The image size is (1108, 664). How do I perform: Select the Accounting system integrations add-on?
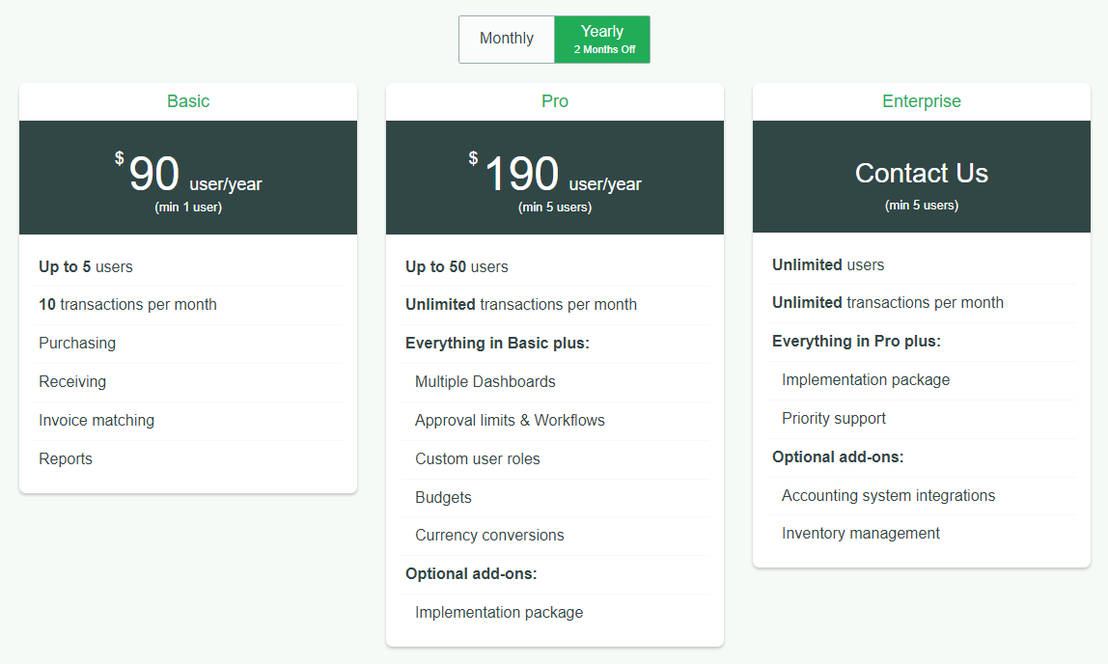tap(888, 495)
